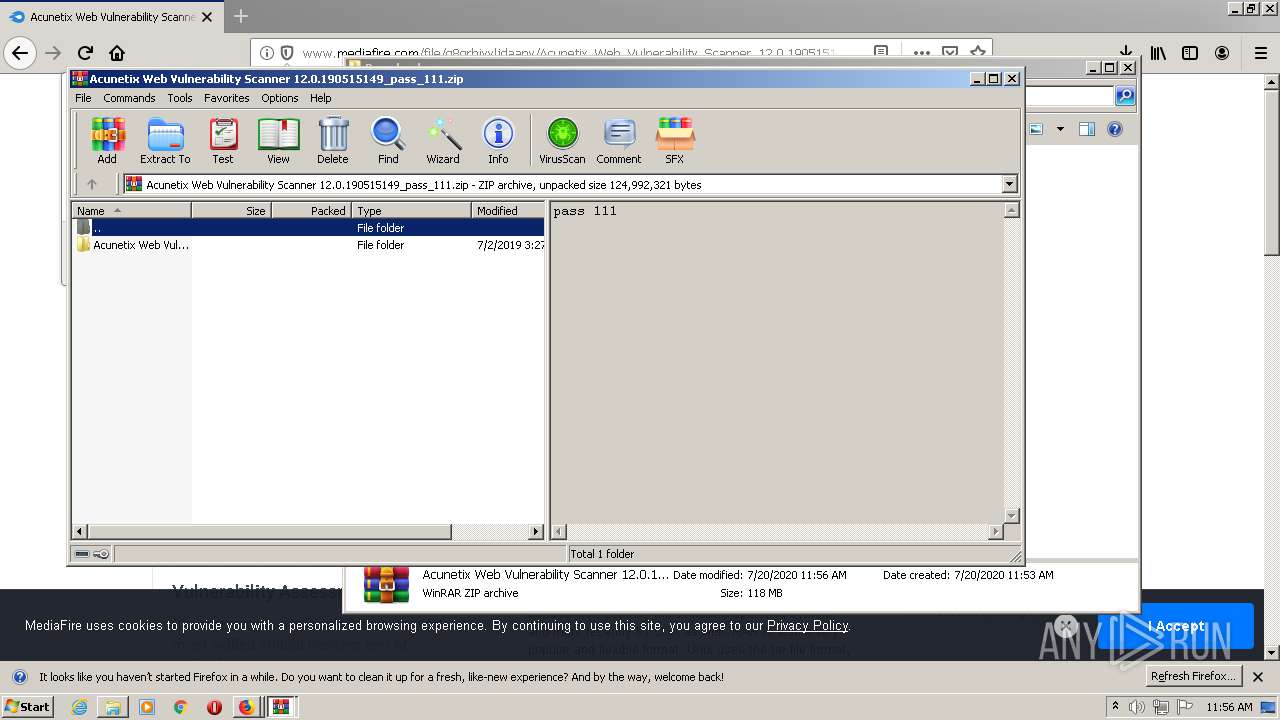Open Windows Start menu
Image resolution: width=1280 pixels, height=720 pixels.
27,707
